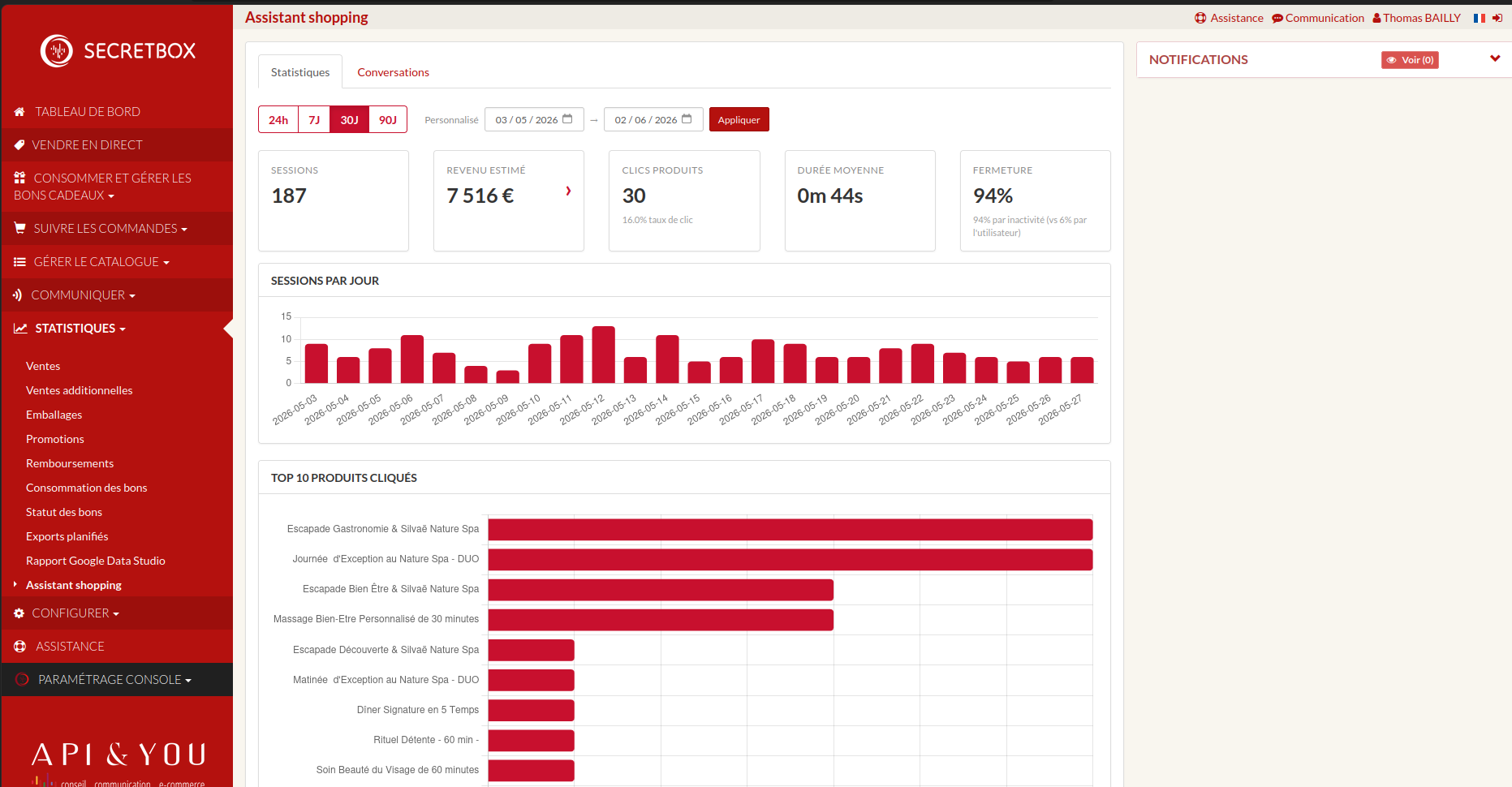This screenshot has width=1512, height=787.
Task: Collapse the Notifications panel chevron
Action: tap(1495, 58)
